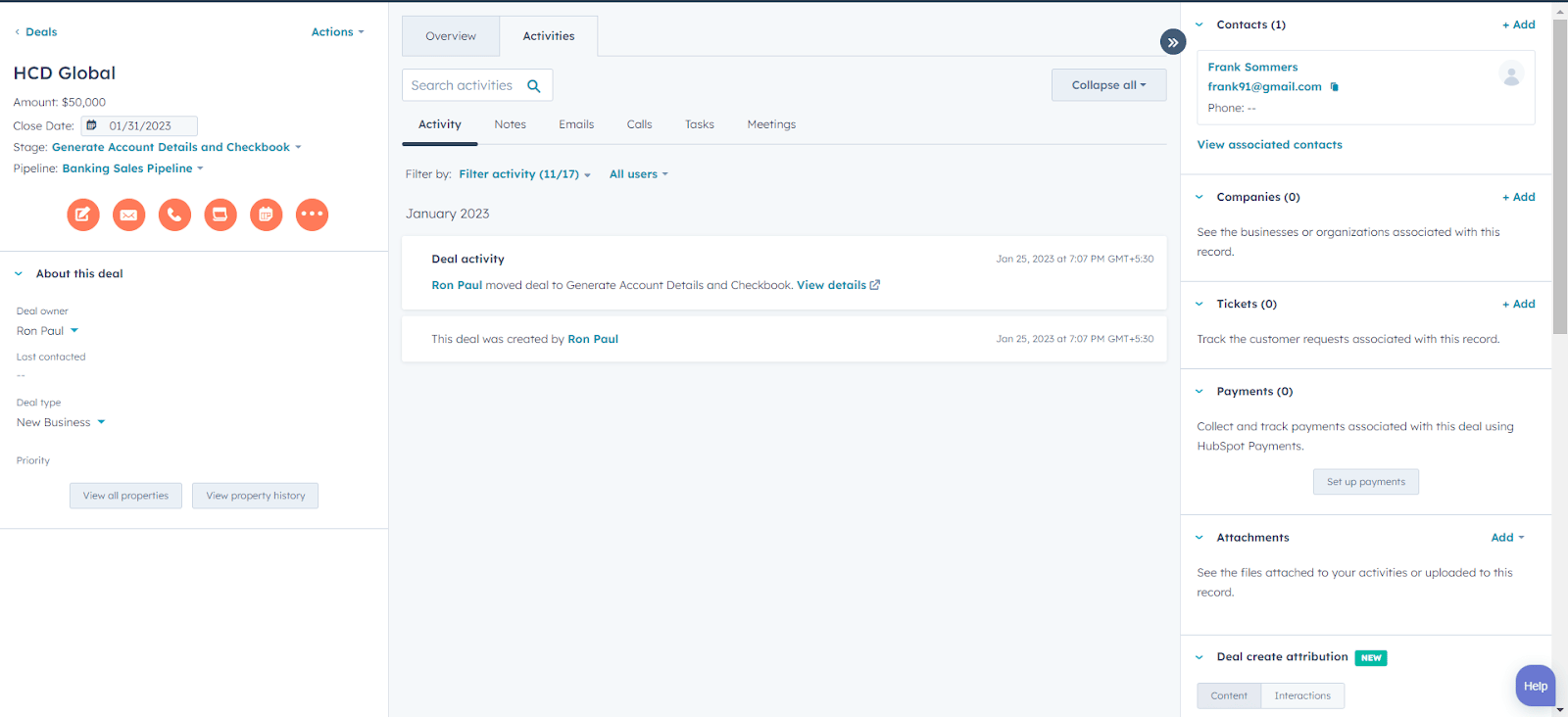Image resolution: width=1568 pixels, height=717 pixels.
Task: Open the Banking Sales Pipeline dropdown
Action: point(133,168)
